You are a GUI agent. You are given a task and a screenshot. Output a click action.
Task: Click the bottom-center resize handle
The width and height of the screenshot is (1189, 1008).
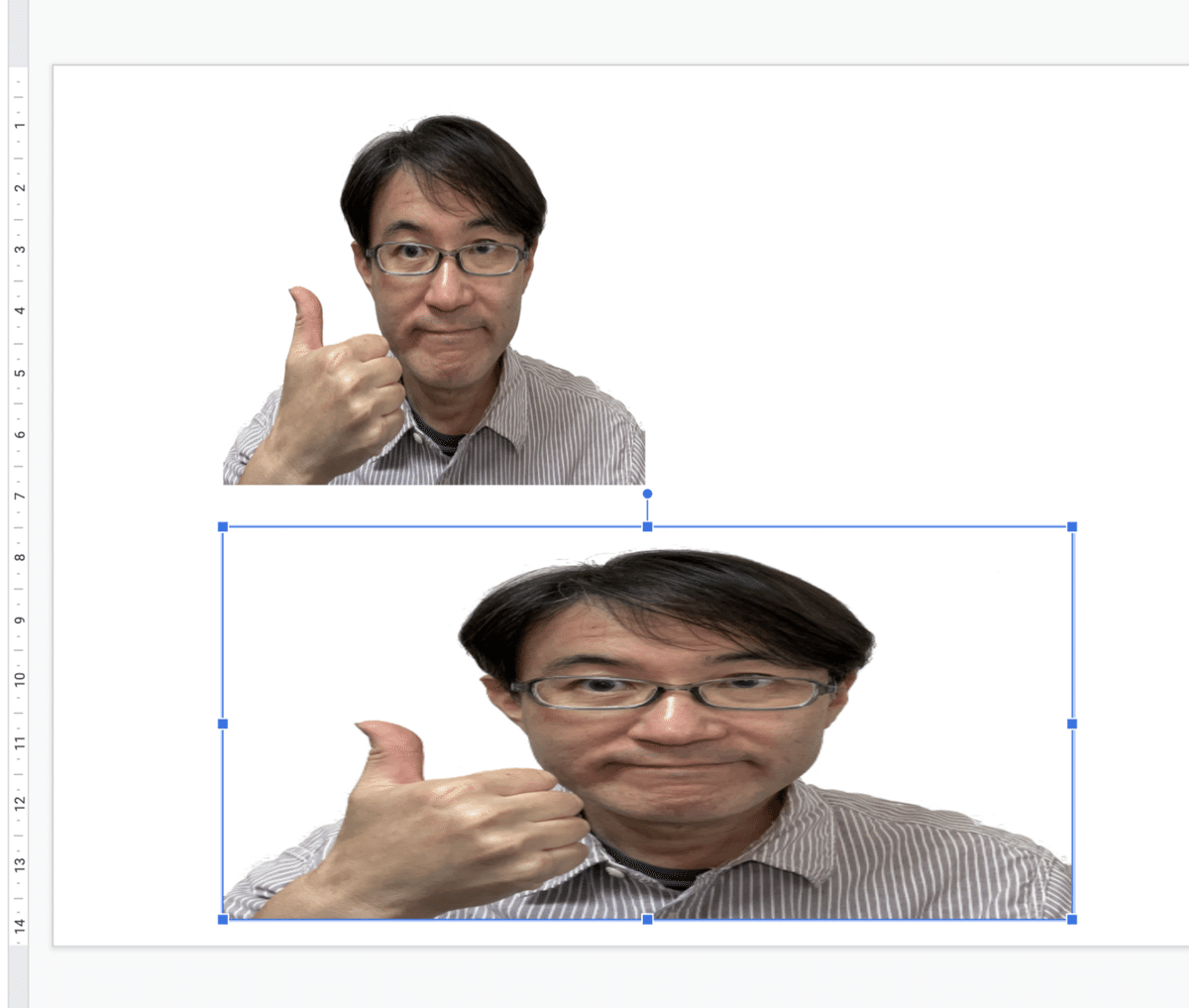[x=647, y=920]
